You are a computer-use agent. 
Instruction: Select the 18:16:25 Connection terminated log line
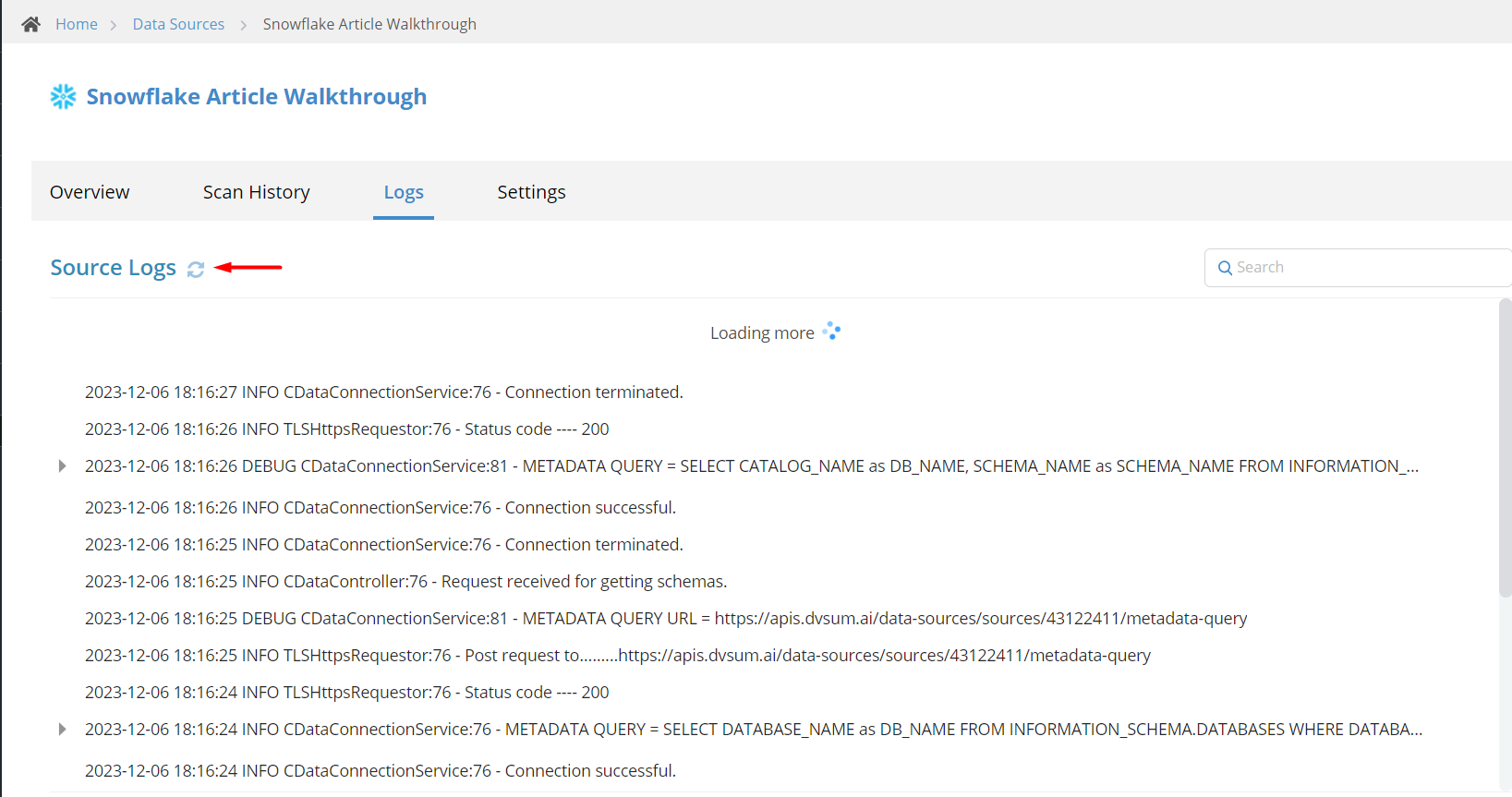click(x=384, y=545)
